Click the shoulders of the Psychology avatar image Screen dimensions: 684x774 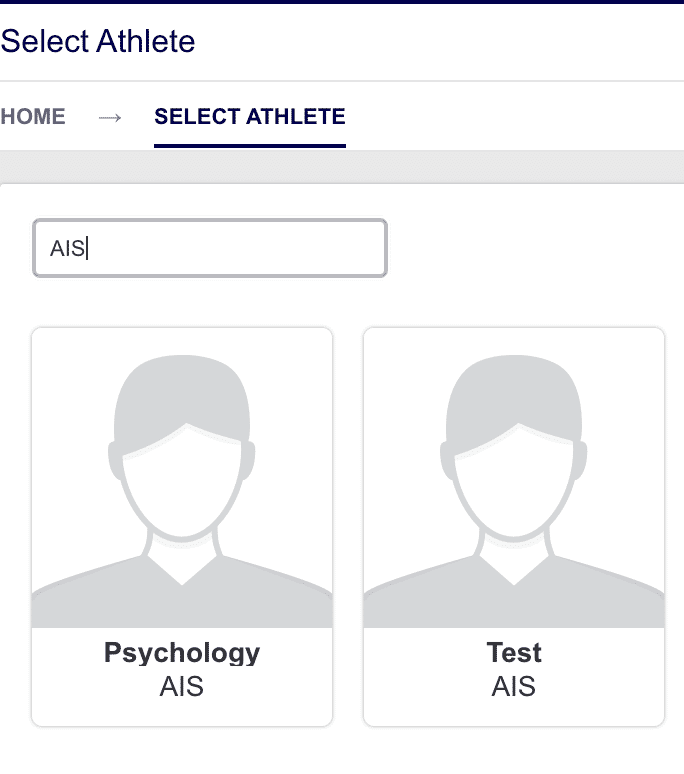(182, 597)
